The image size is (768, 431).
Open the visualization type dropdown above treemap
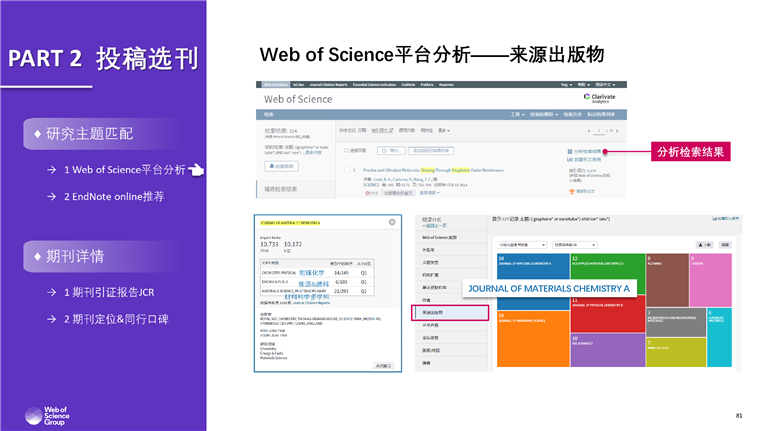click(522, 244)
